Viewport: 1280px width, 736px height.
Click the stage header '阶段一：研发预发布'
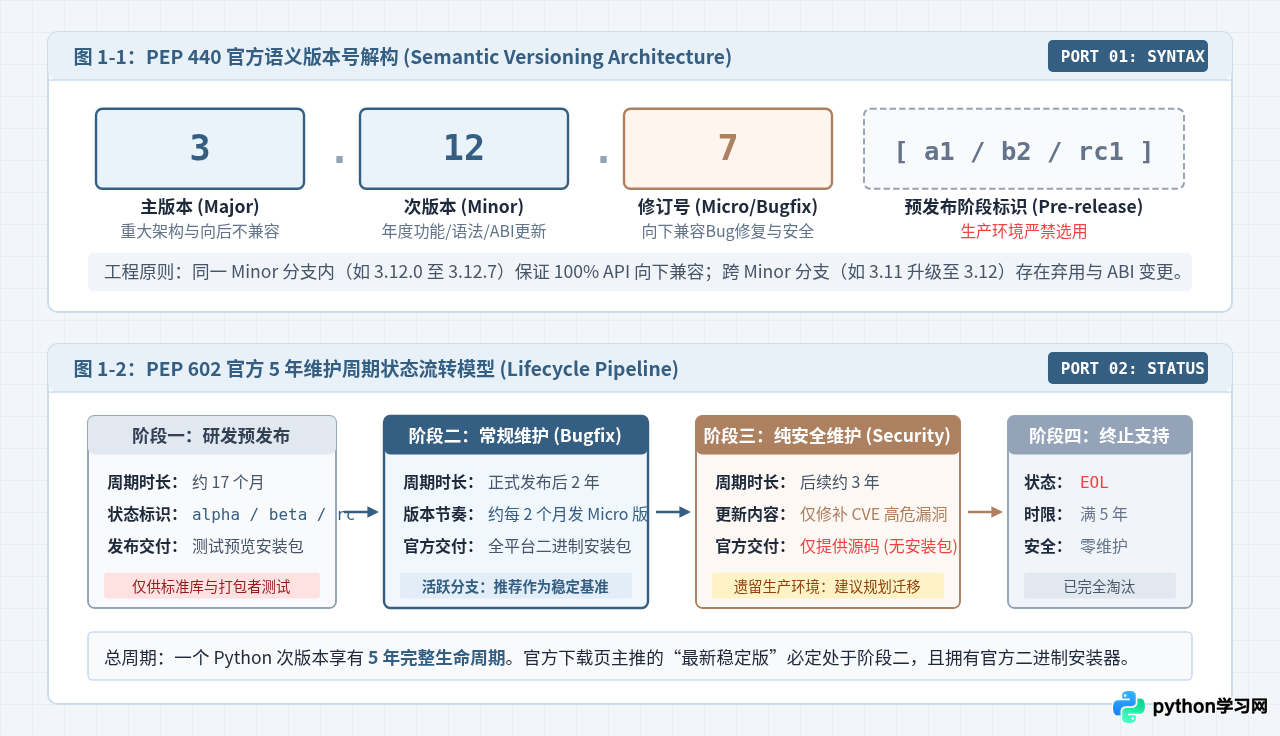212,435
